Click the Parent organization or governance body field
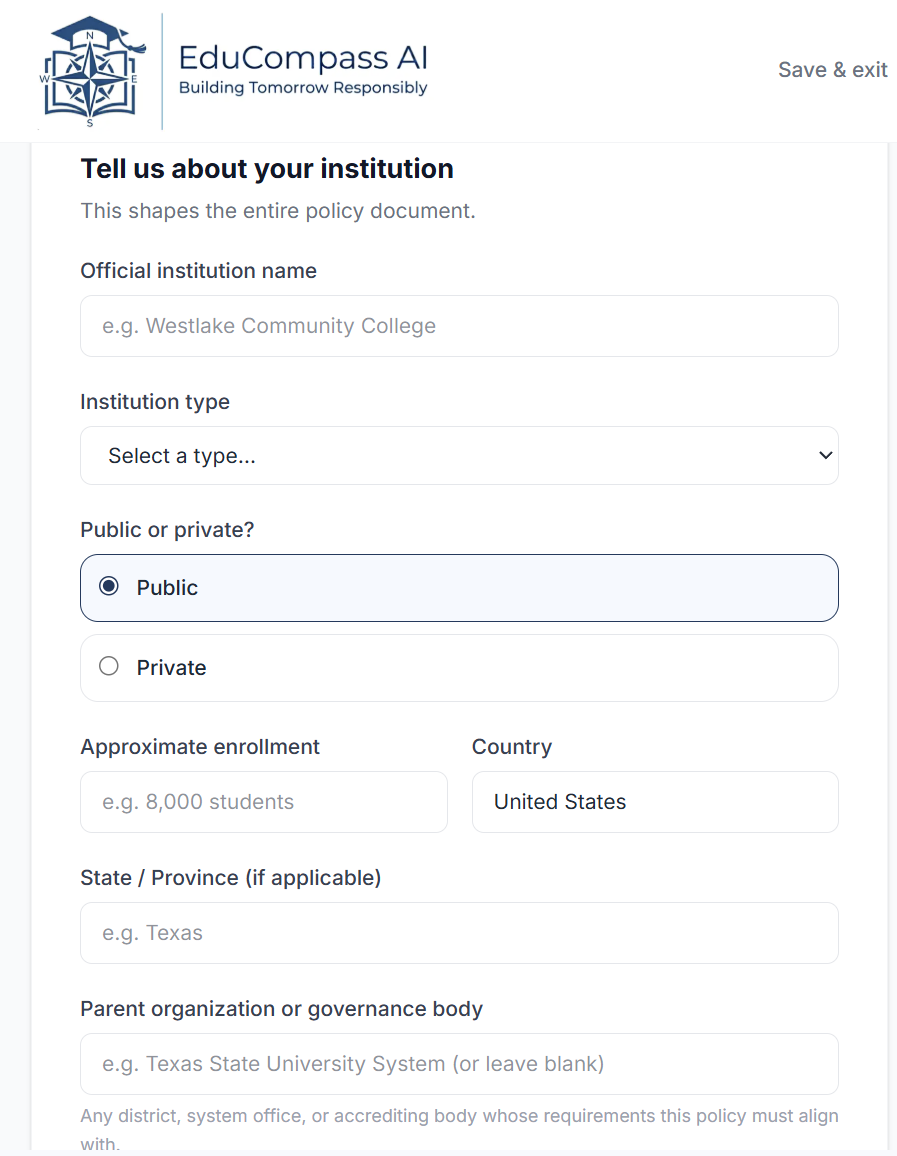 click(459, 1064)
